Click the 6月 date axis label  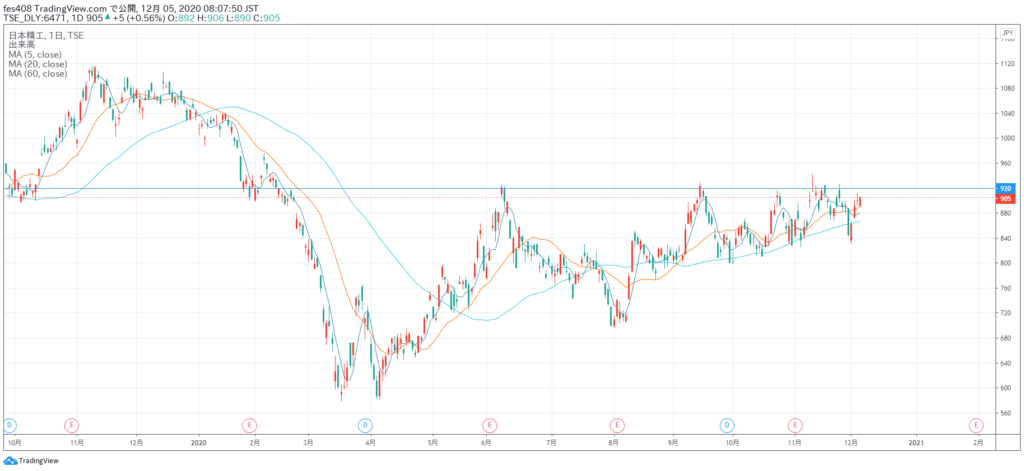pos(485,443)
